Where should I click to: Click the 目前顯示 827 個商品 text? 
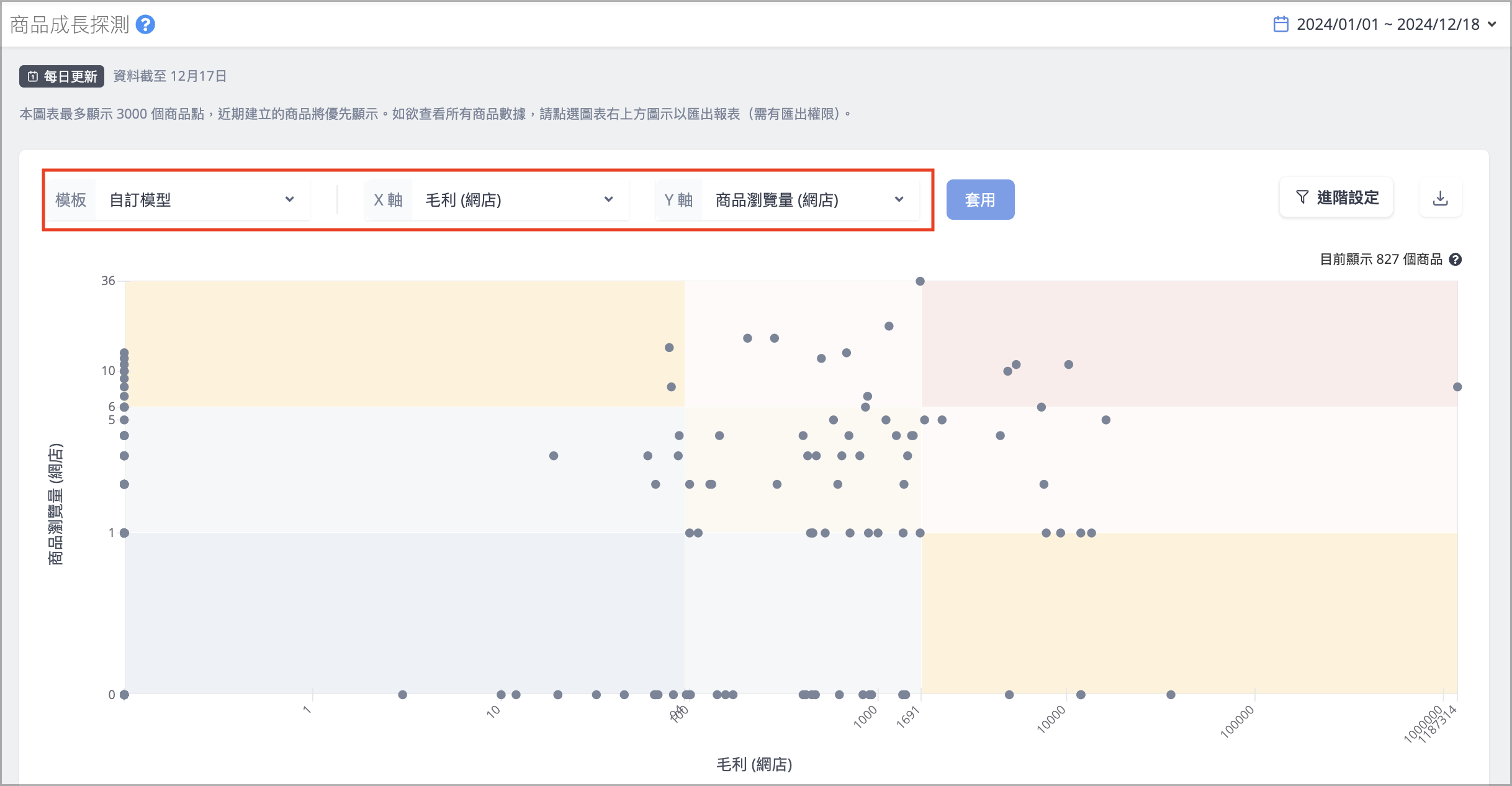click(x=1381, y=260)
